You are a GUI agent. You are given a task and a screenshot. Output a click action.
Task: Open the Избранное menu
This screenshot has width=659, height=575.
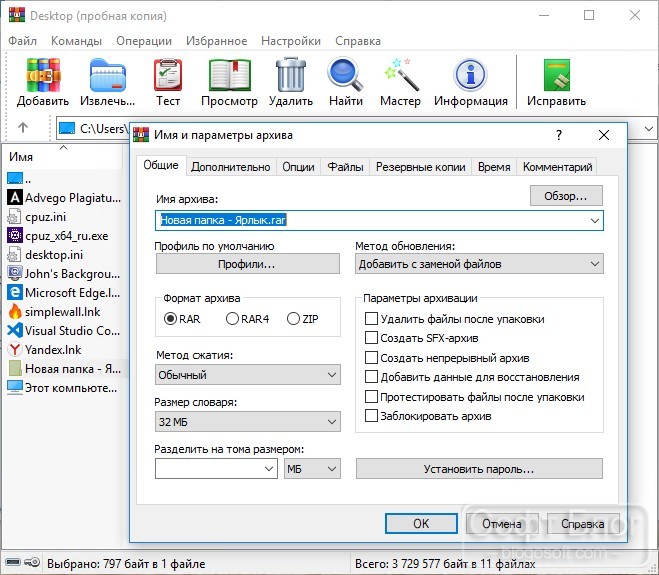click(216, 41)
